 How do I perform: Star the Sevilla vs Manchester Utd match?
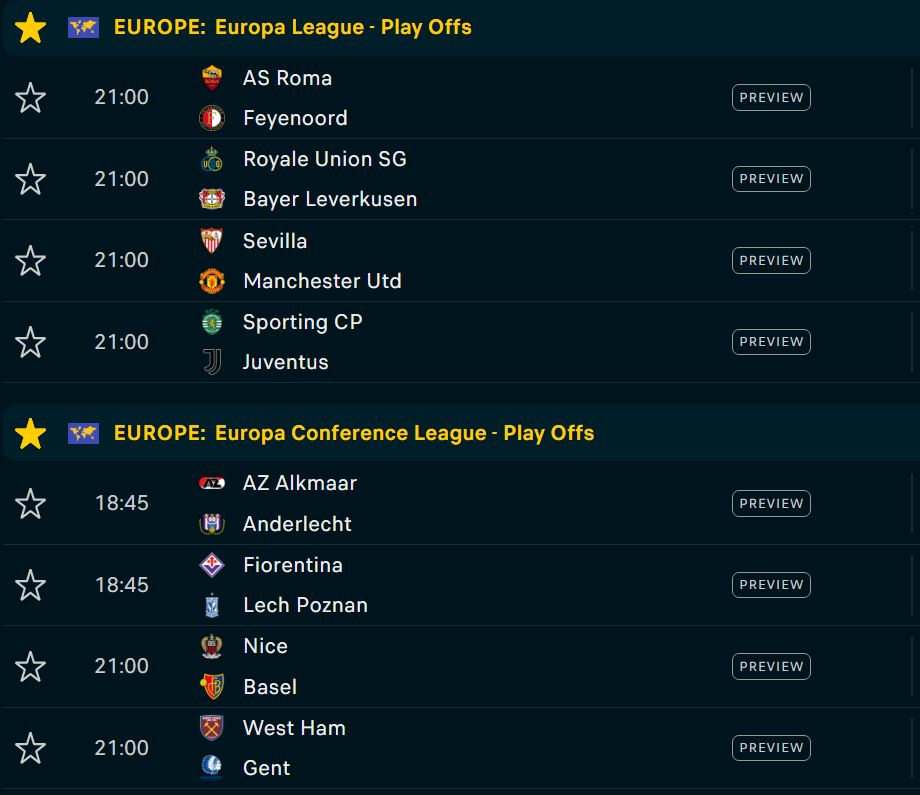point(31,261)
